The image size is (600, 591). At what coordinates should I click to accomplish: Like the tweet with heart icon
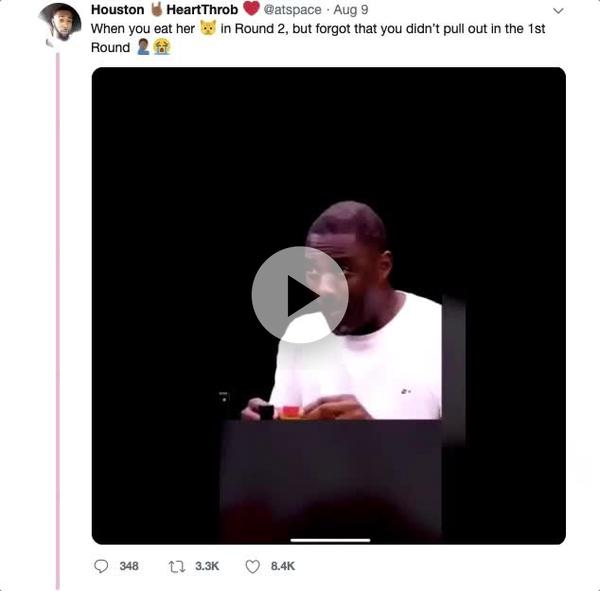[253, 567]
